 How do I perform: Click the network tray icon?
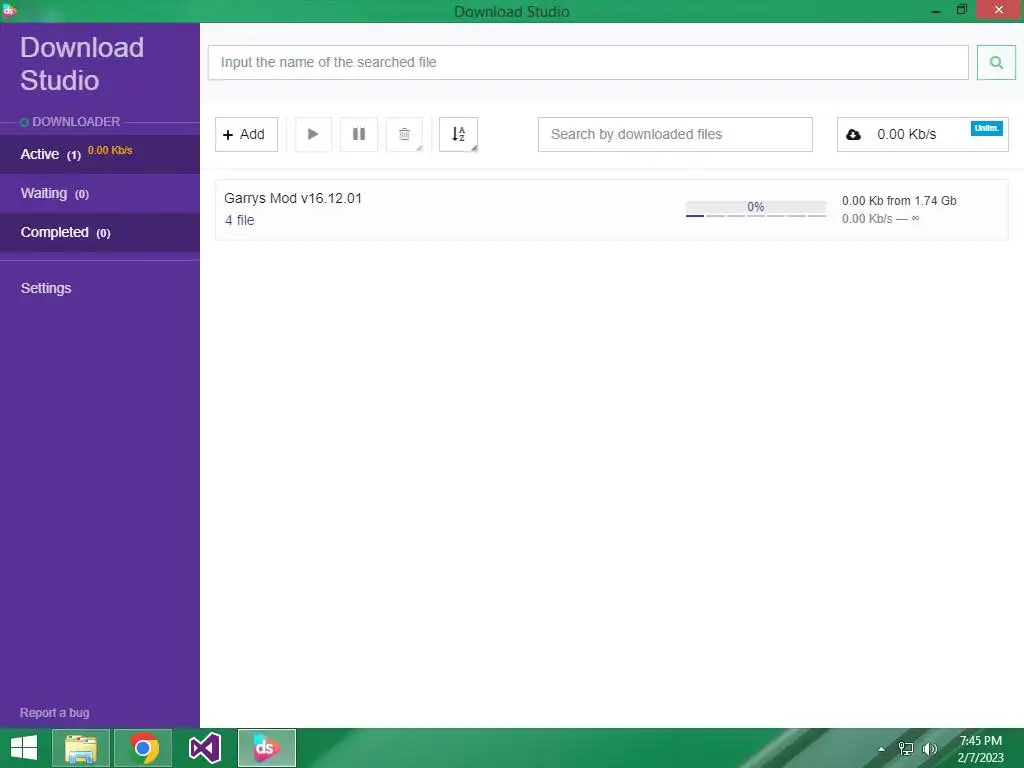click(x=906, y=749)
